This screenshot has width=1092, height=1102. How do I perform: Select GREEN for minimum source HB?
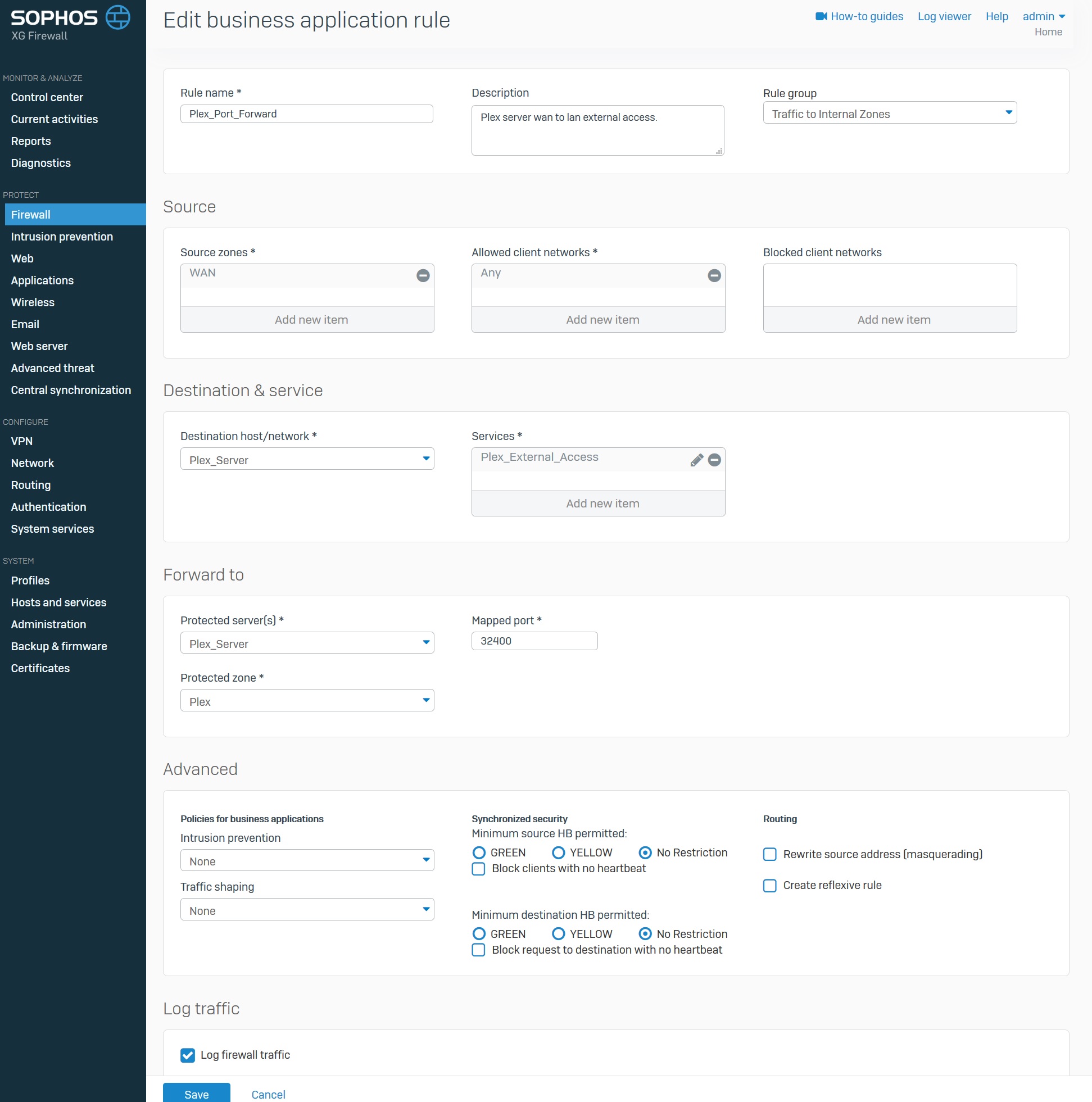(x=479, y=852)
